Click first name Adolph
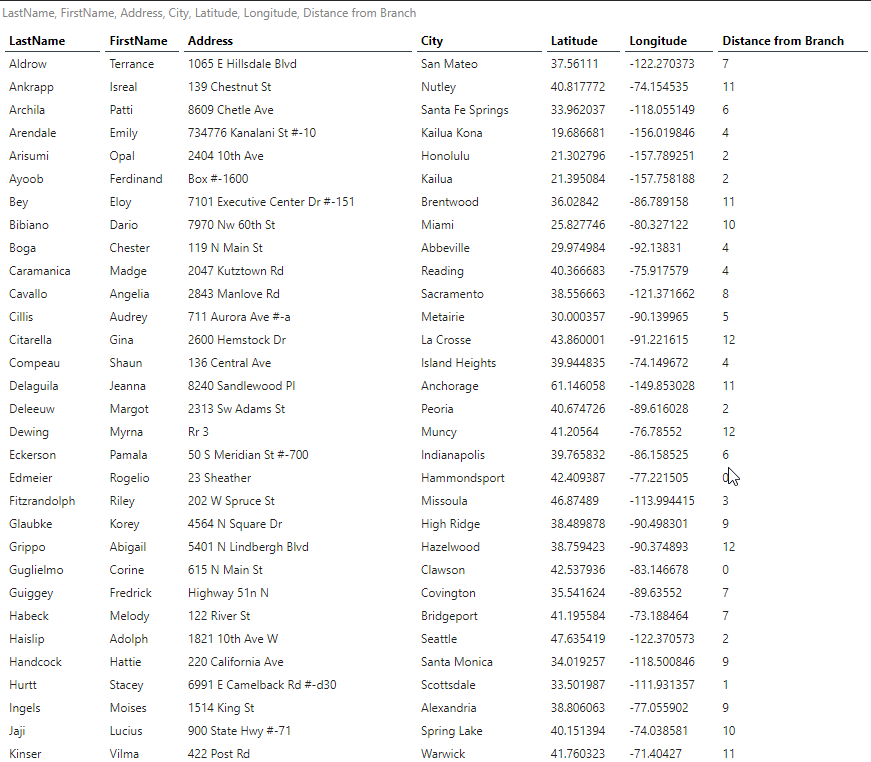This screenshot has width=871, height=762. point(129,639)
